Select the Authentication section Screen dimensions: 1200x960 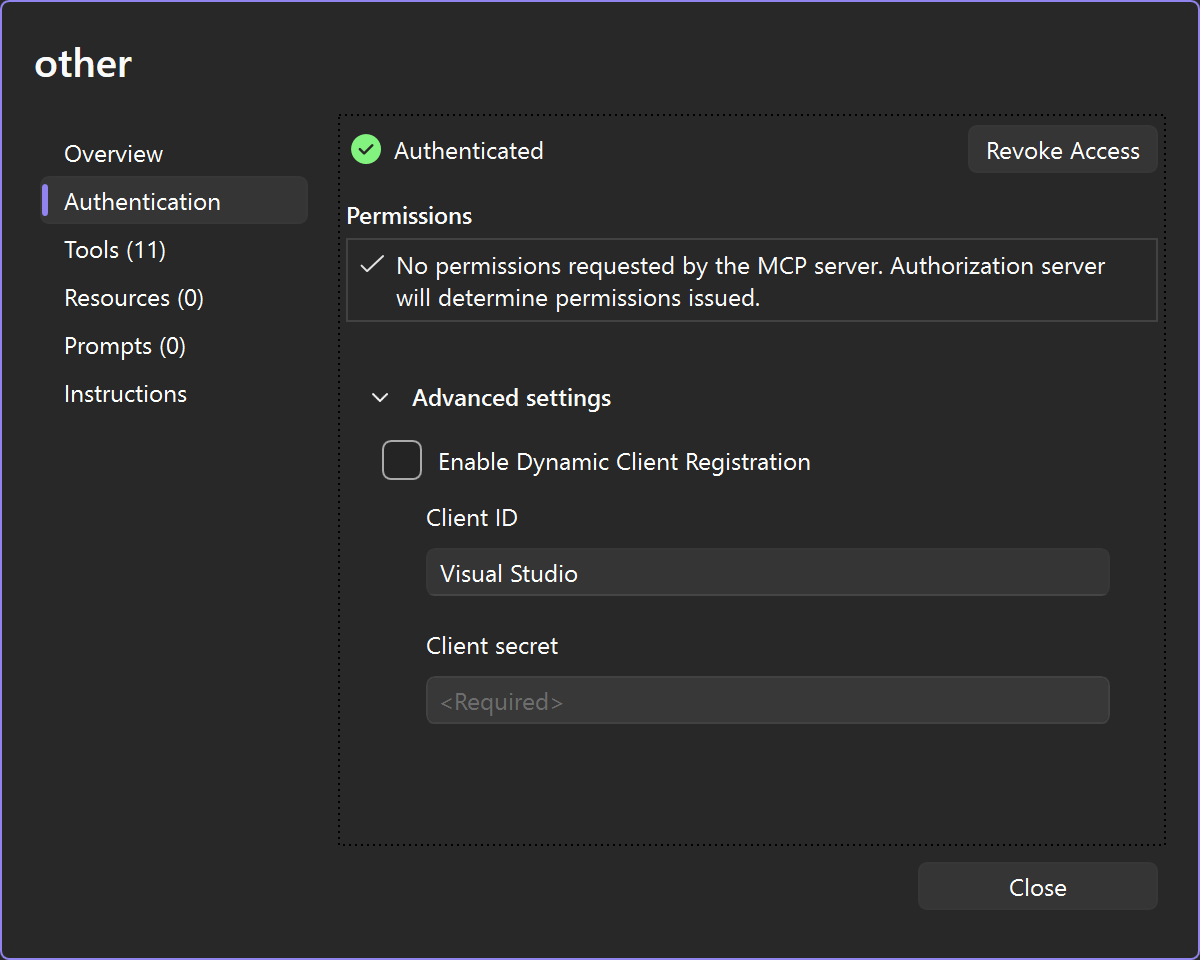tap(142, 201)
